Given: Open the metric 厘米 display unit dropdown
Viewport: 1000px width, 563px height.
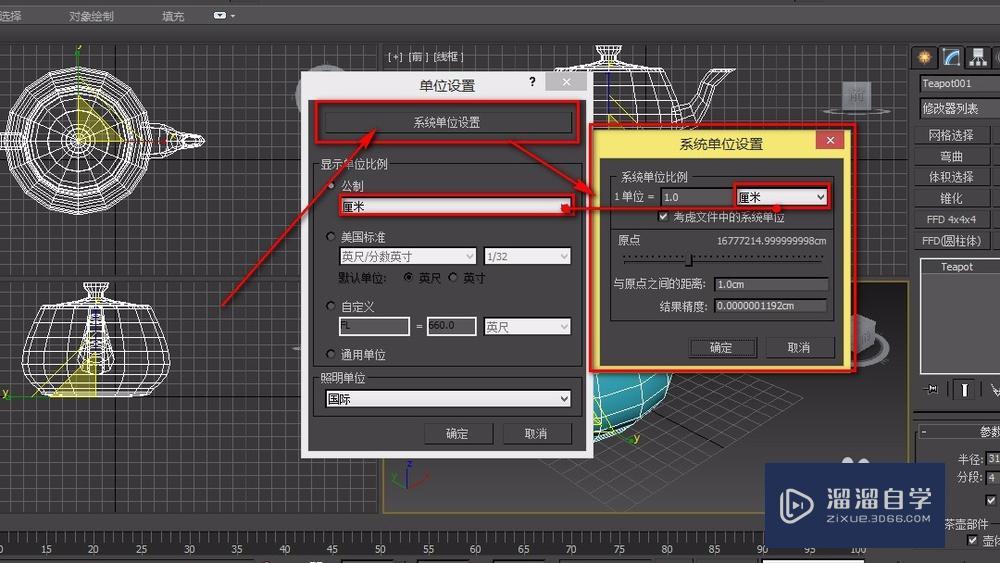Looking at the screenshot, I should 456,207.
